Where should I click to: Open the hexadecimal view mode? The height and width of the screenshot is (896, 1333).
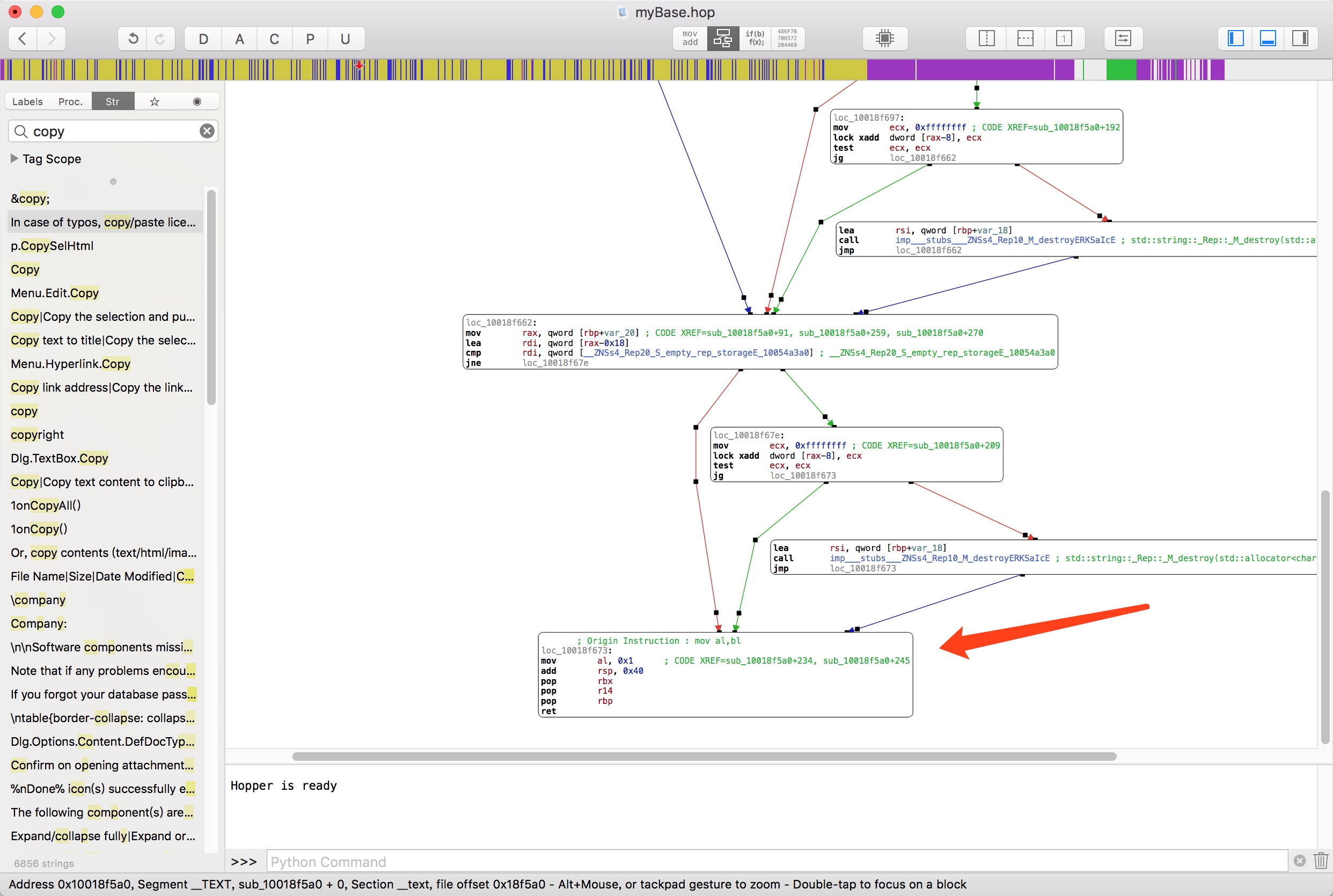point(787,39)
